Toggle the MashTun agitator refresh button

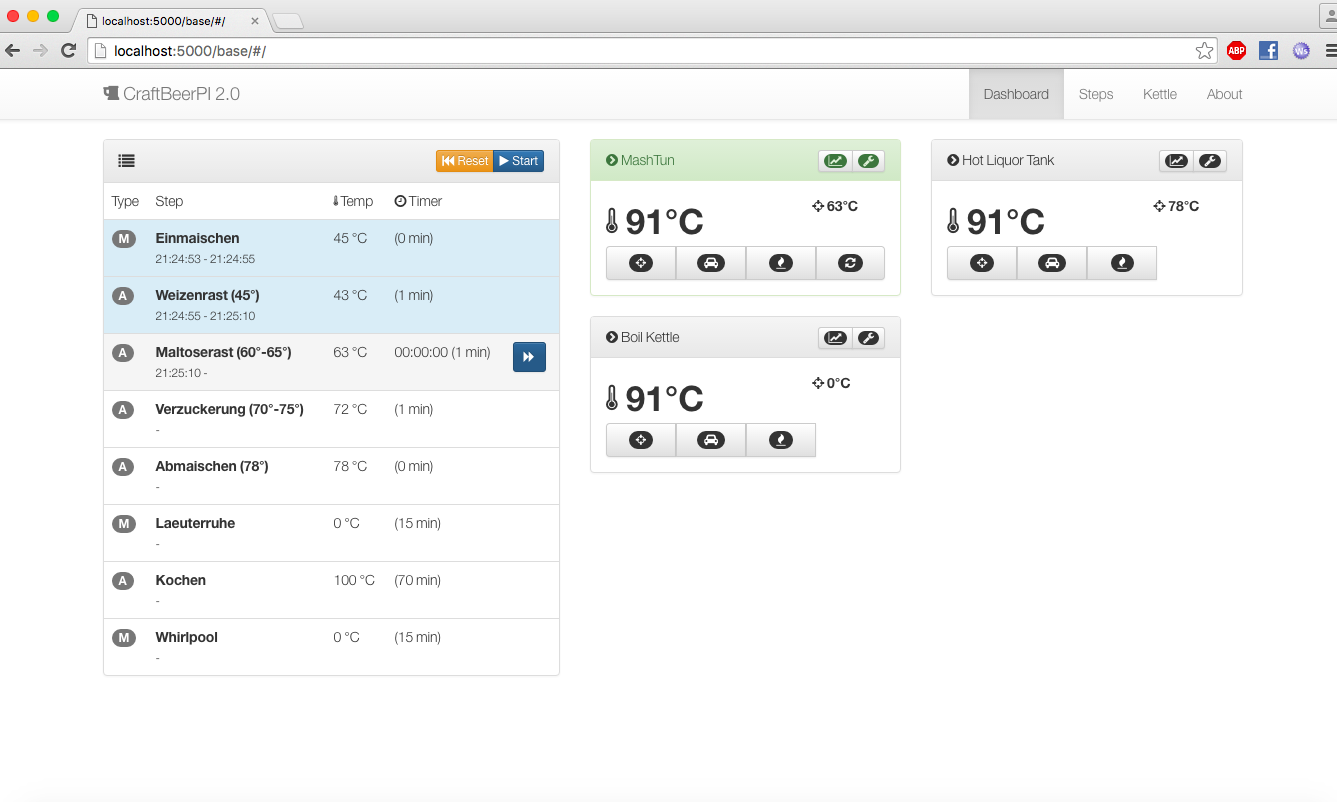(850, 263)
